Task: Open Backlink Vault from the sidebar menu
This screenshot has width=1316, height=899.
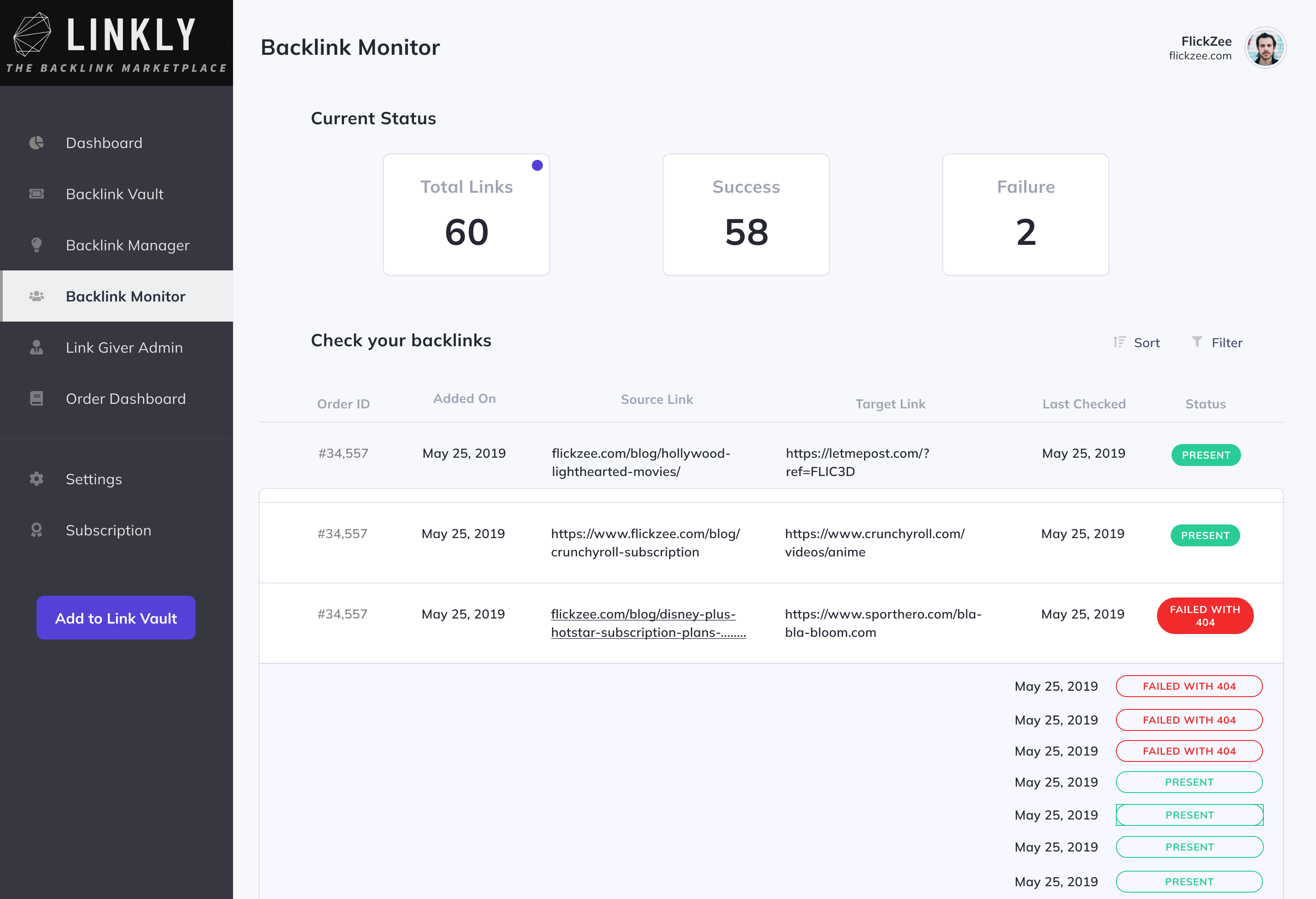Action: tap(114, 194)
